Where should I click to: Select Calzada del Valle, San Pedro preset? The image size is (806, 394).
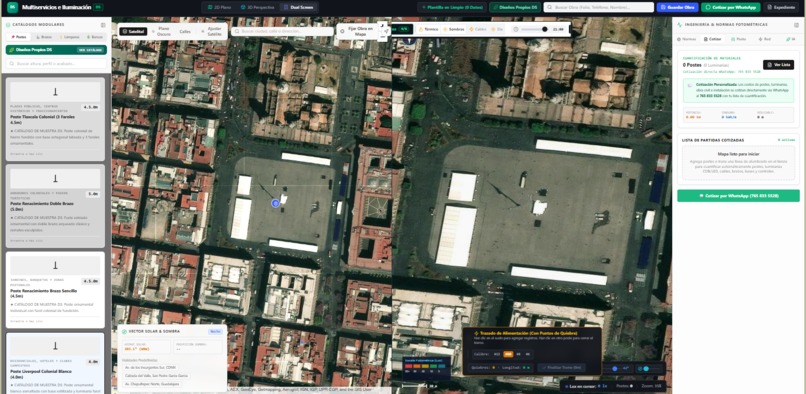[155, 376]
